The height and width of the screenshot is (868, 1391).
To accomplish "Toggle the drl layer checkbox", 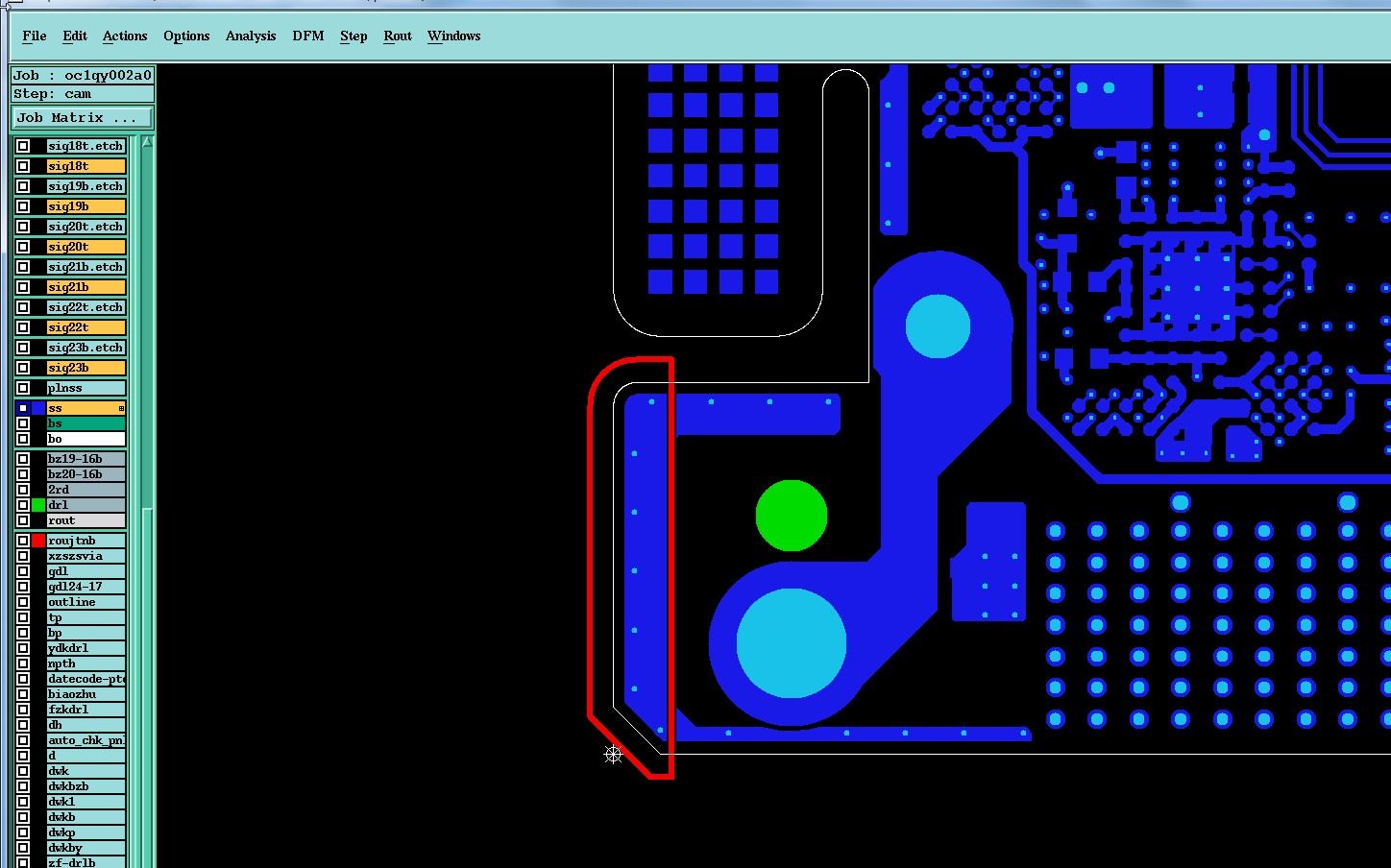I will (x=23, y=505).
